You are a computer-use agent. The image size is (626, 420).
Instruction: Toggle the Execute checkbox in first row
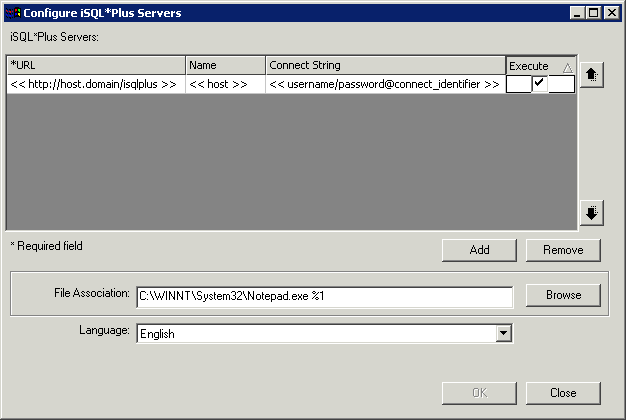point(540,84)
